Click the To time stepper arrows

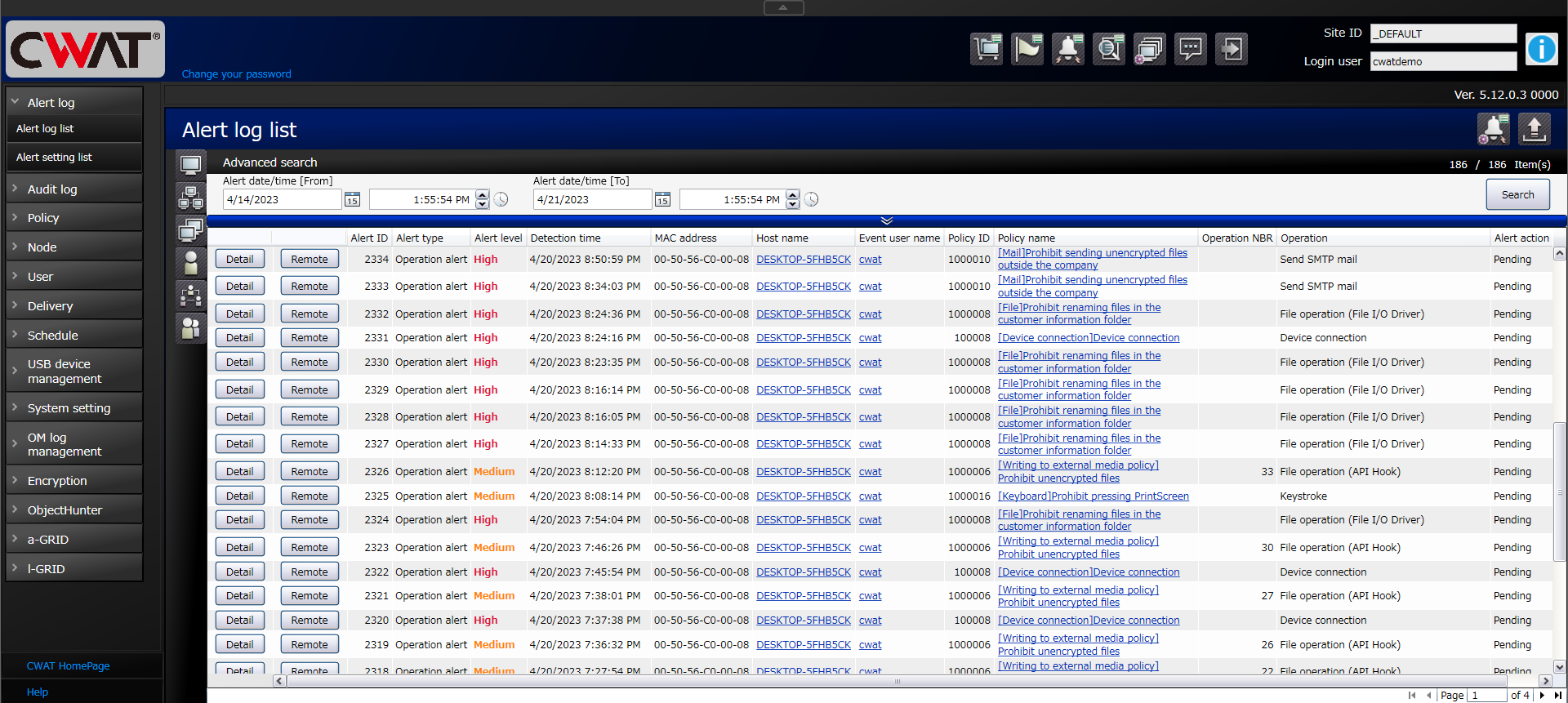pyautogui.click(x=792, y=199)
